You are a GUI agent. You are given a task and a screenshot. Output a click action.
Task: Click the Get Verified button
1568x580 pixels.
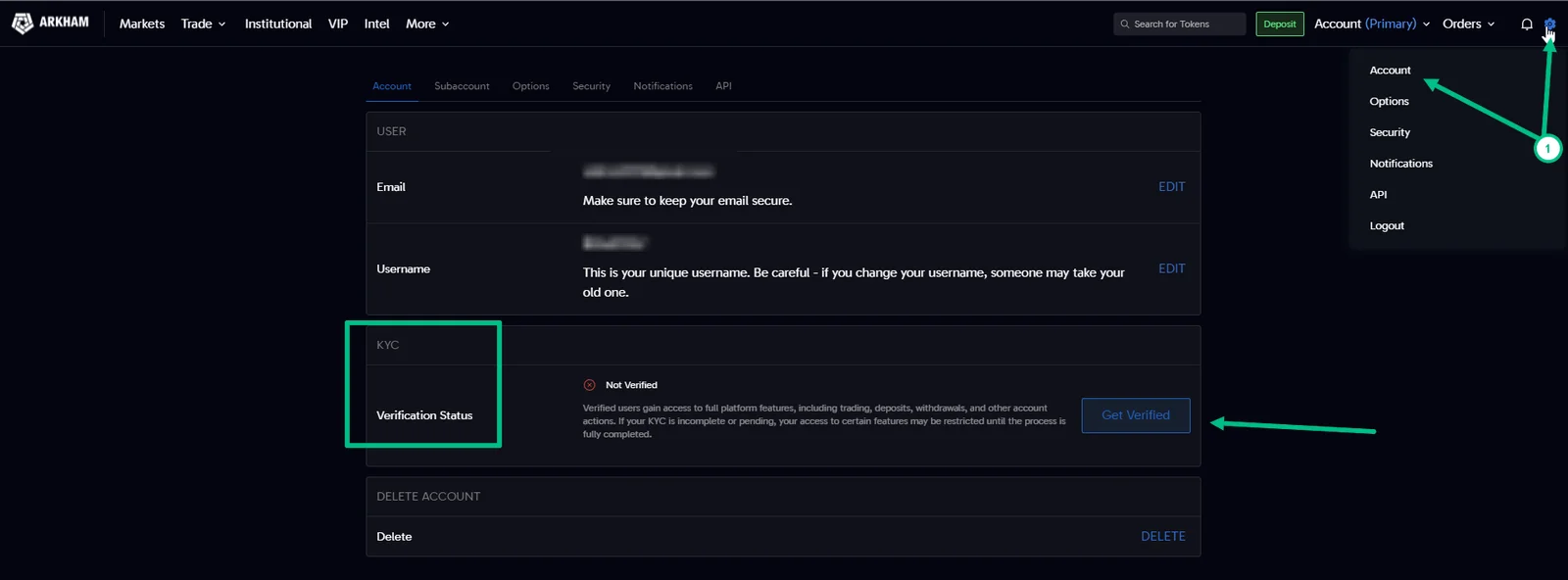pyautogui.click(x=1136, y=415)
